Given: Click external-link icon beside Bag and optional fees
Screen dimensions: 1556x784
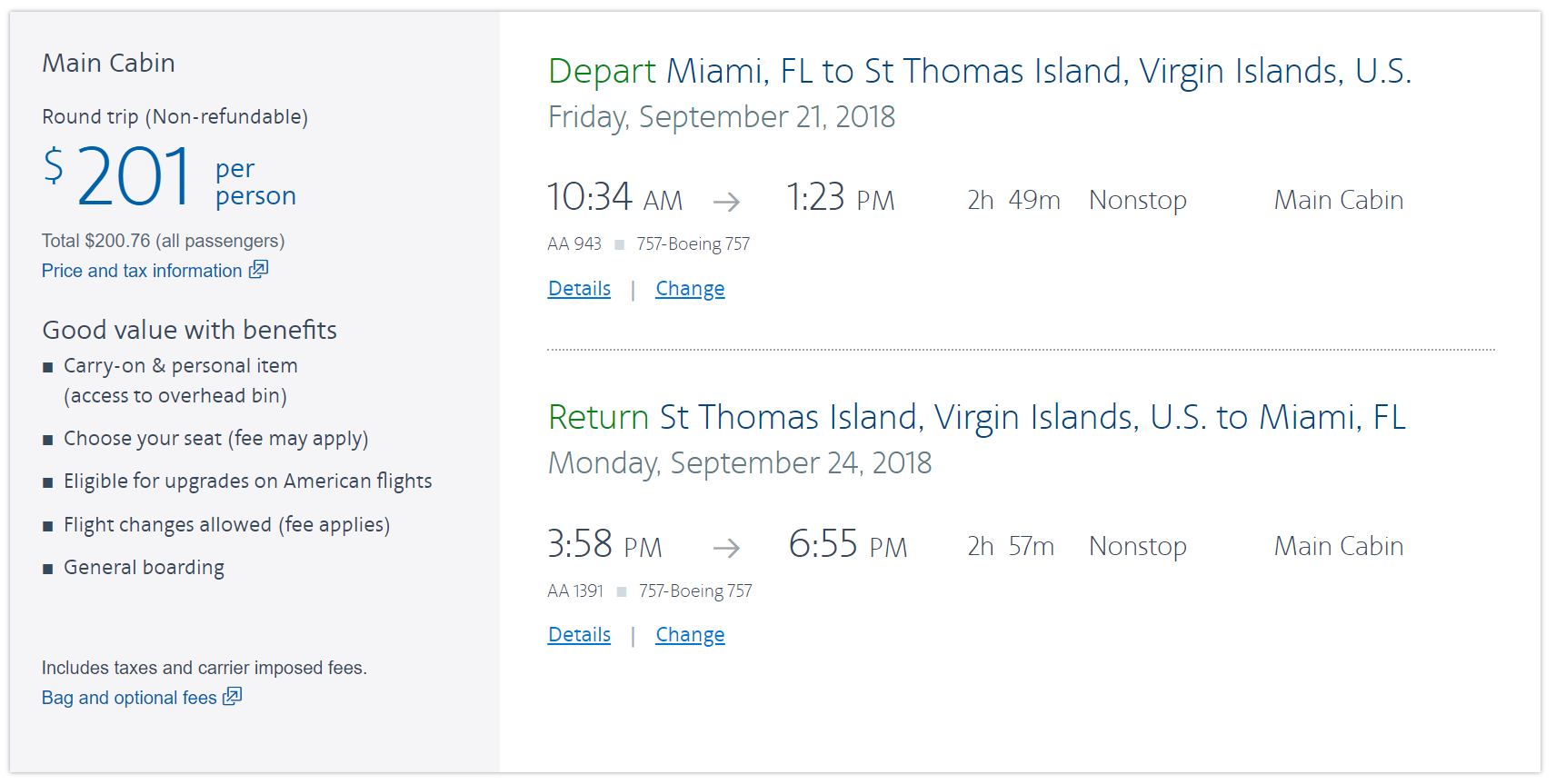Looking at the screenshot, I should click(233, 696).
